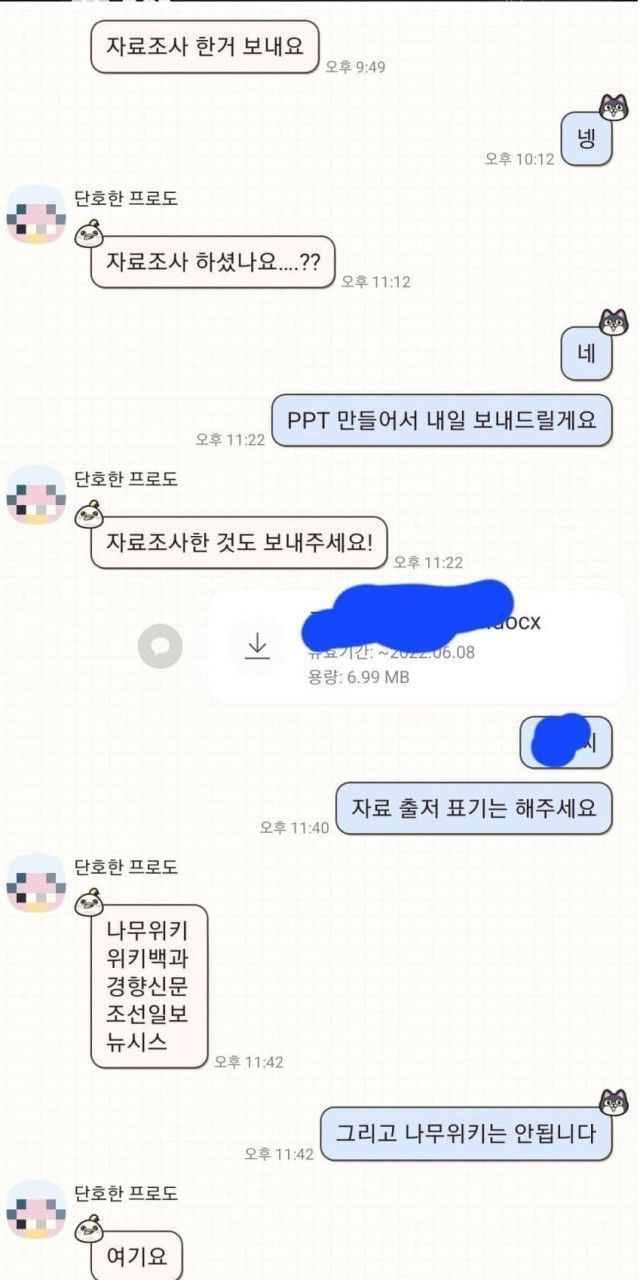Tap the cat emoticon above the 나무위키는 안됩니다 message
The height and width of the screenshot is (1280, 640).
tap(613, 1101)
